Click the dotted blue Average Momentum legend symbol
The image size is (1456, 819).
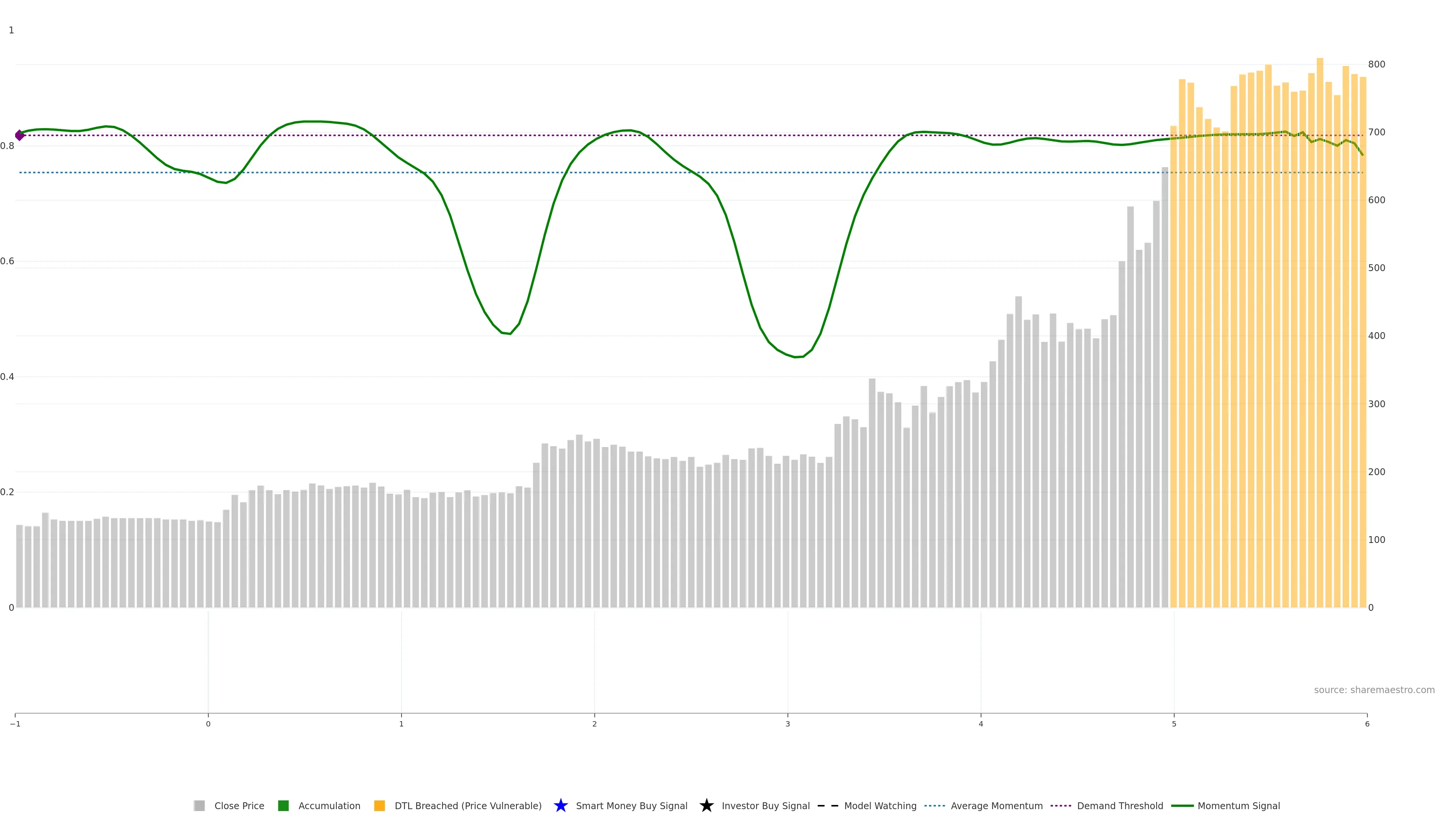(934, 805)
